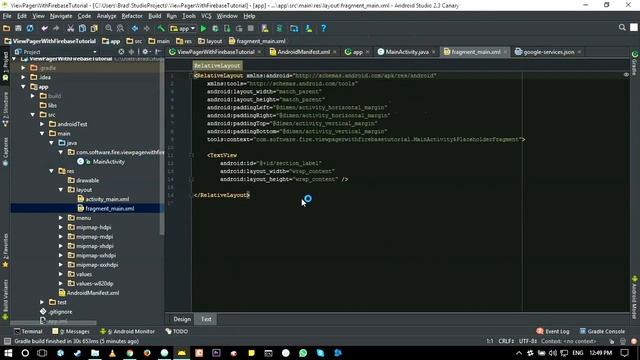Open the Tools menu
640x360 pixels.
(189, 16)
